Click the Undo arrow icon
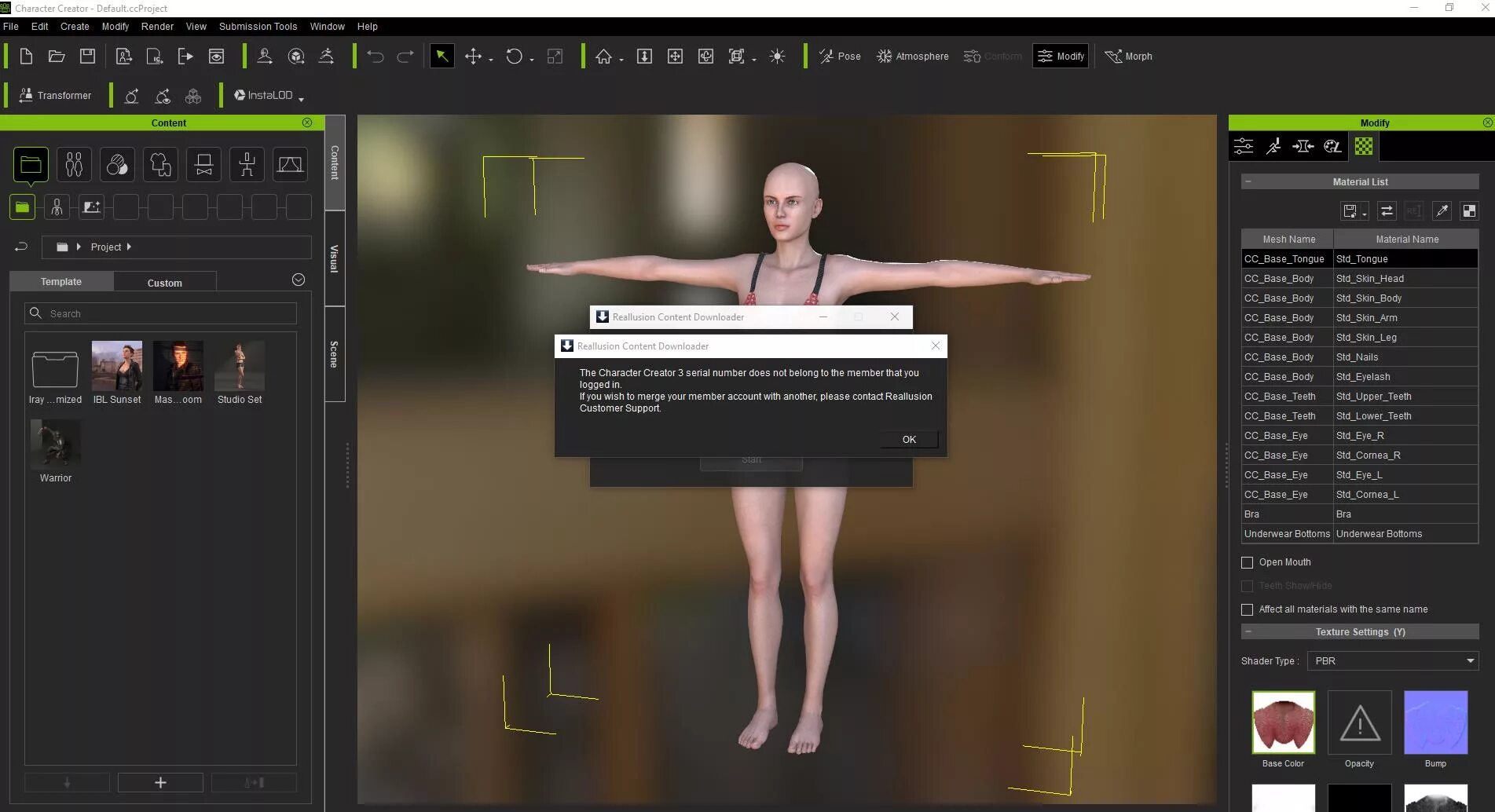 click(x=376, y=57)
